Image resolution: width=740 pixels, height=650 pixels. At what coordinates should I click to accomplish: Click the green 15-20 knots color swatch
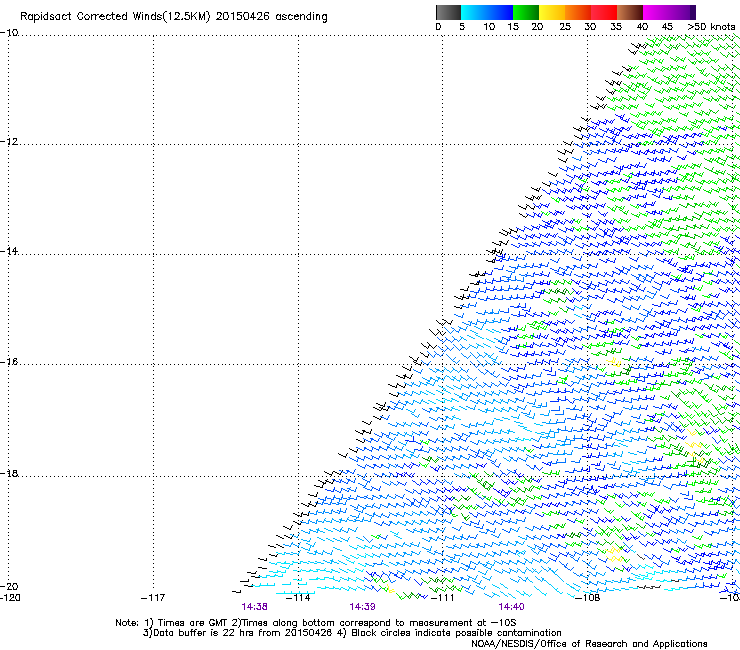point(526,12)
